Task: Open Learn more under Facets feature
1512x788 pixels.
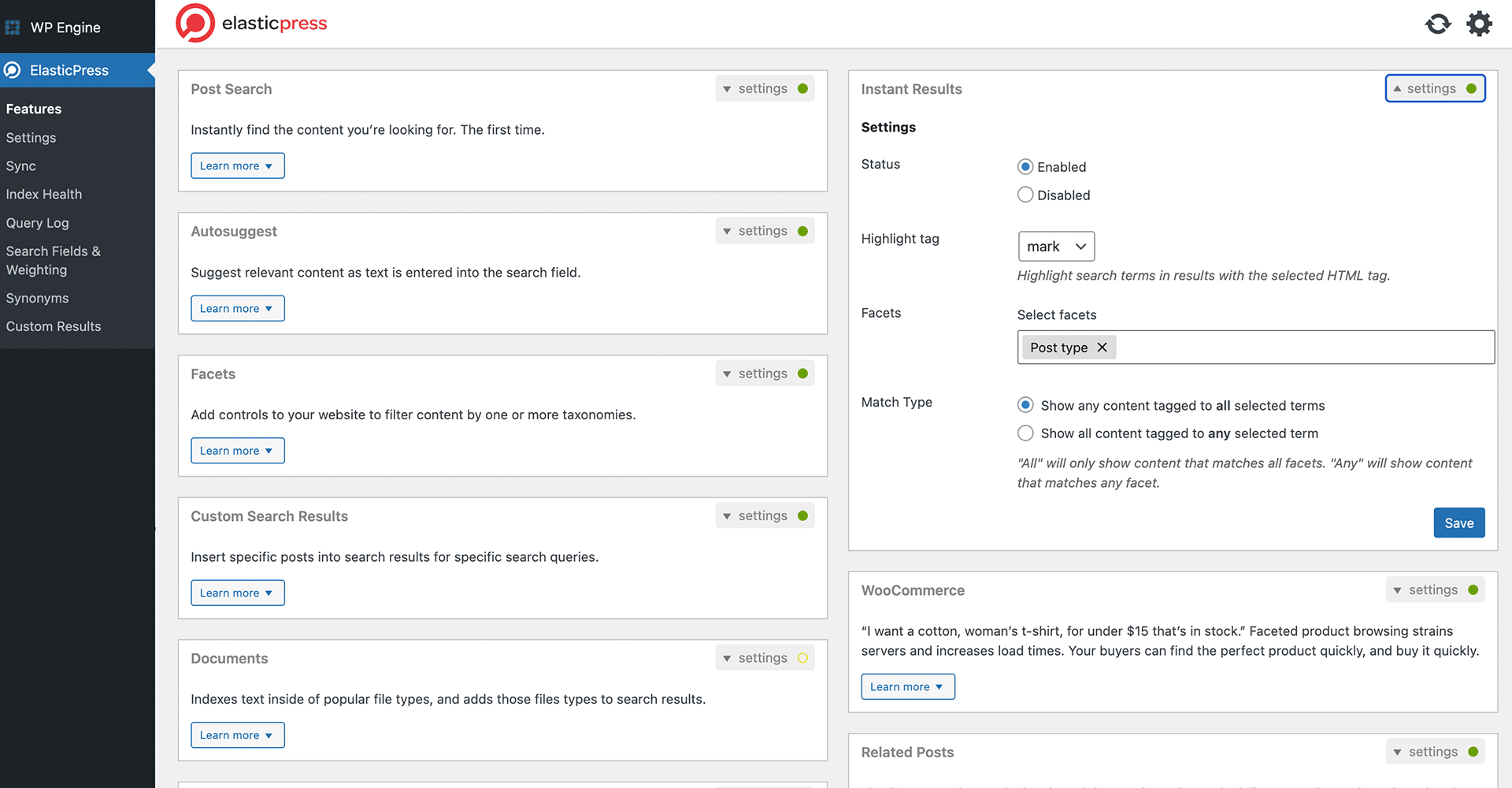Action: pos(237,450)
